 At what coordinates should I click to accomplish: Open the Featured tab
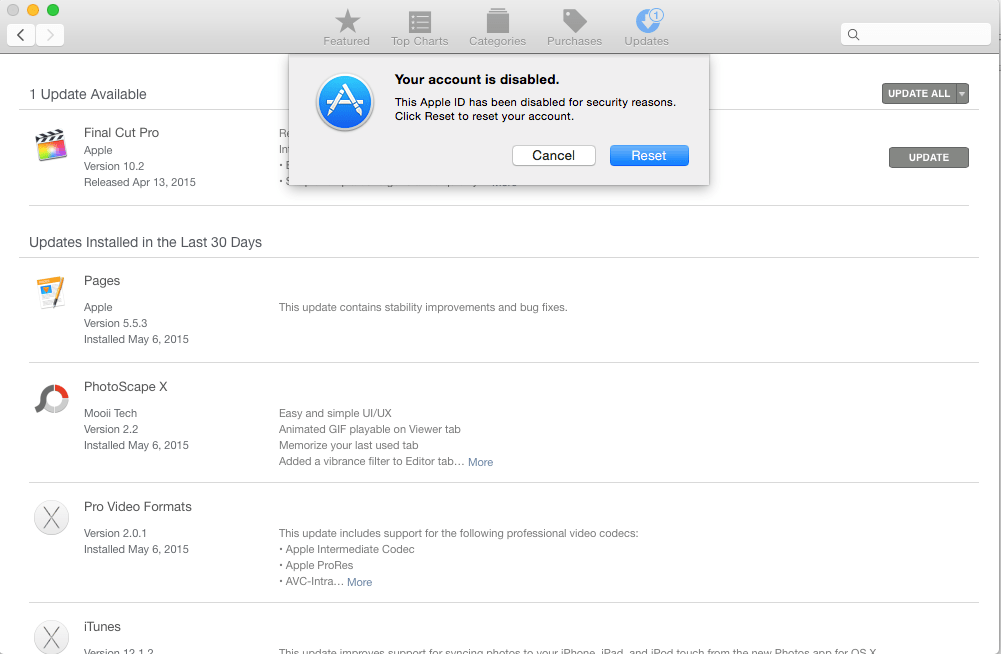[347, 28]
